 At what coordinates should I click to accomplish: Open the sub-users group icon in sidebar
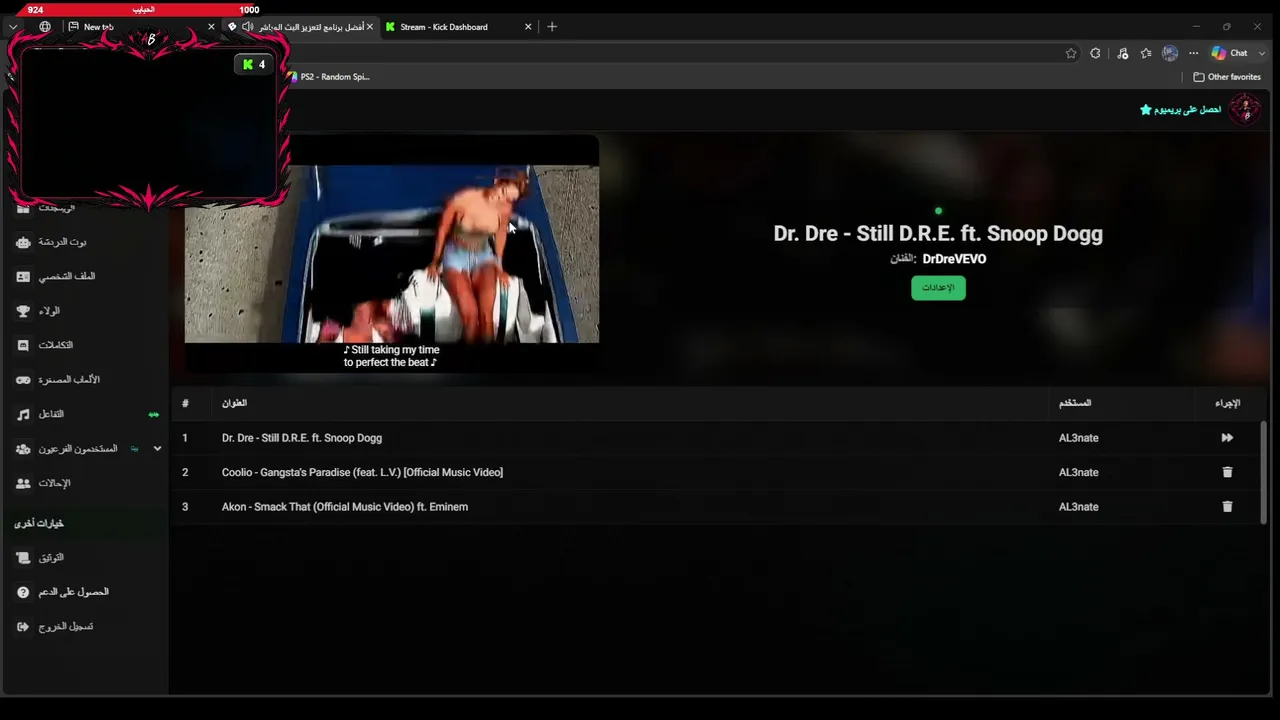[x=23, y=449]
